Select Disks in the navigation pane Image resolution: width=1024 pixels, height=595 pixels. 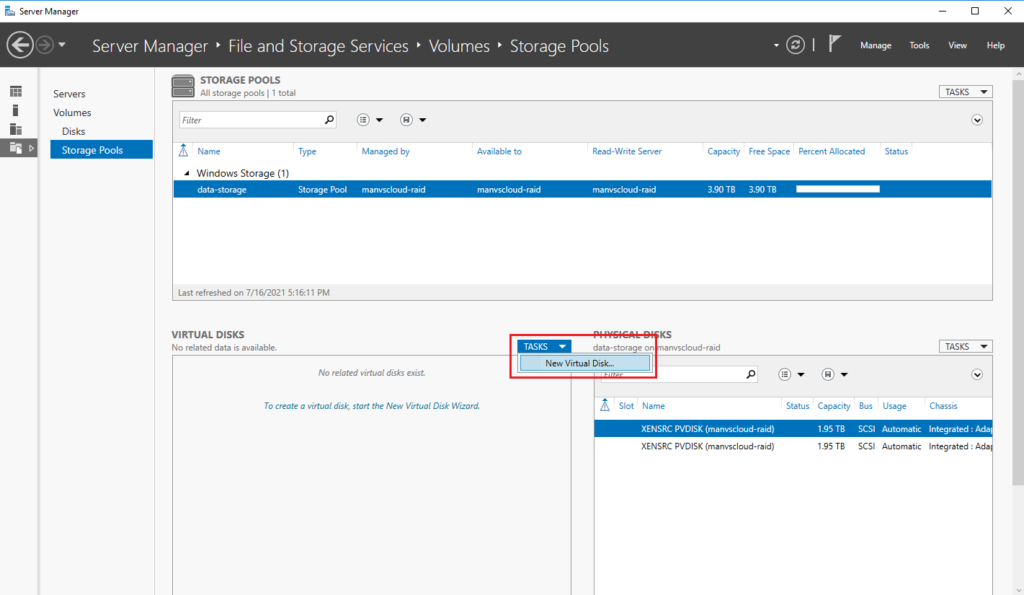pos(73,131)
